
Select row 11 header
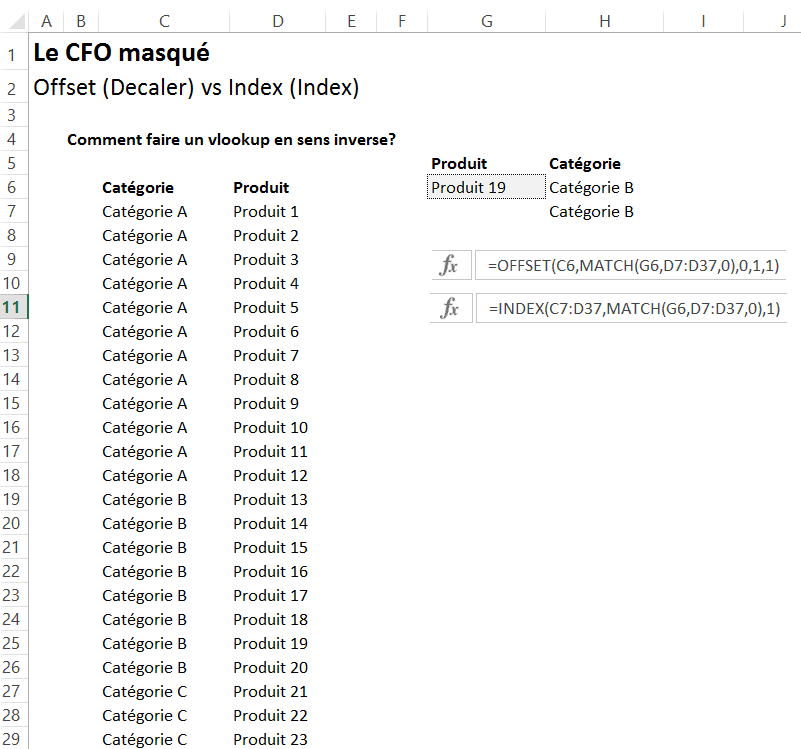14,307
